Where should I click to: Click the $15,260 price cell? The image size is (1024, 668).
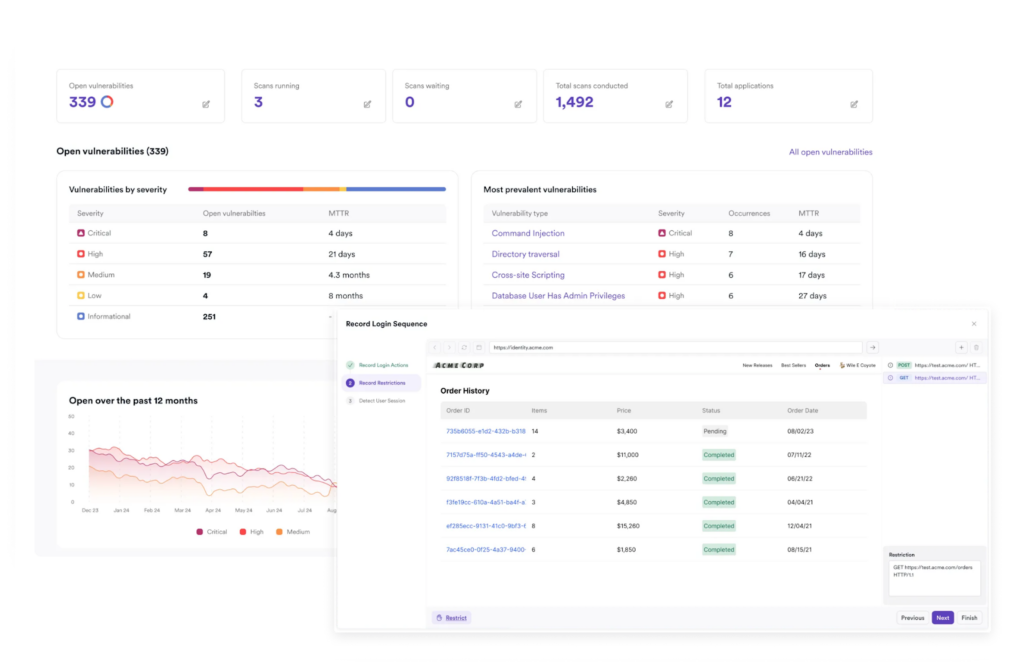click(628, 526)
